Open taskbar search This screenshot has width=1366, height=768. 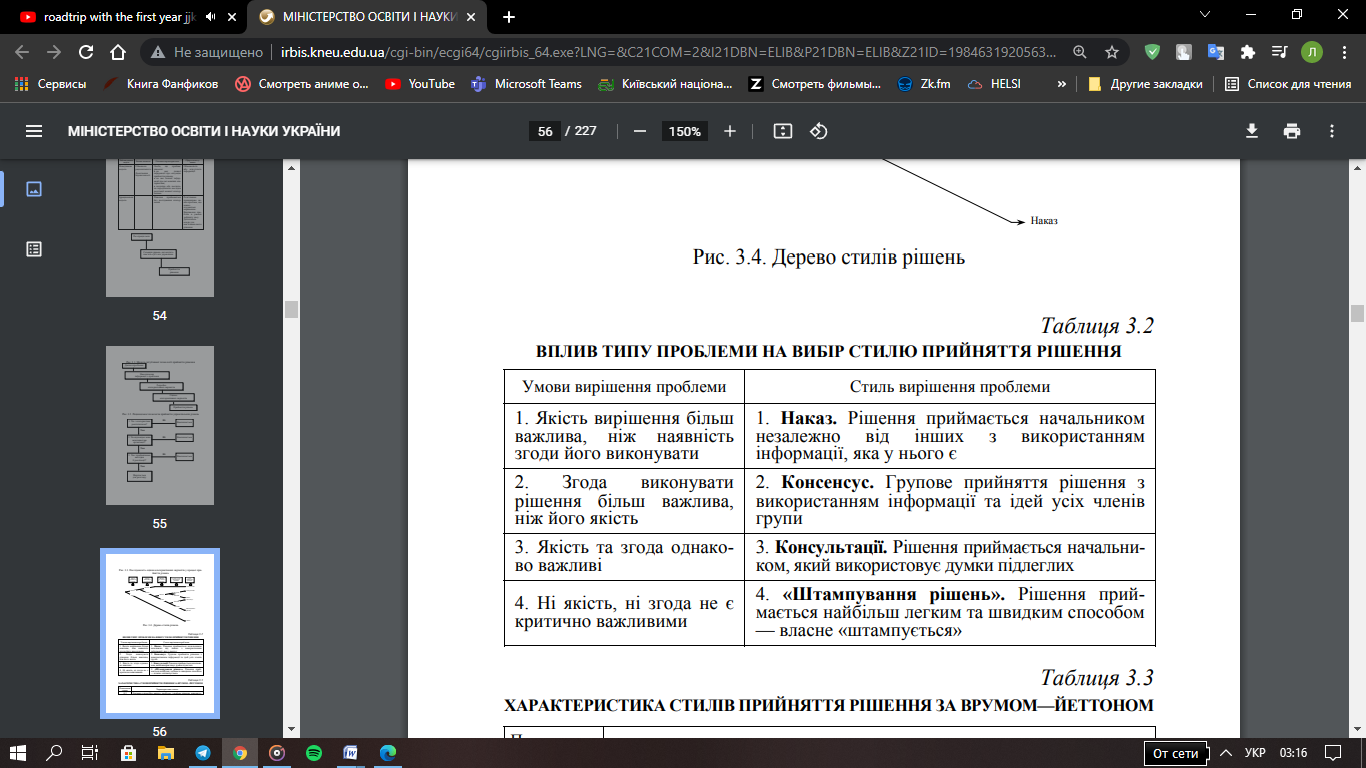56,752
